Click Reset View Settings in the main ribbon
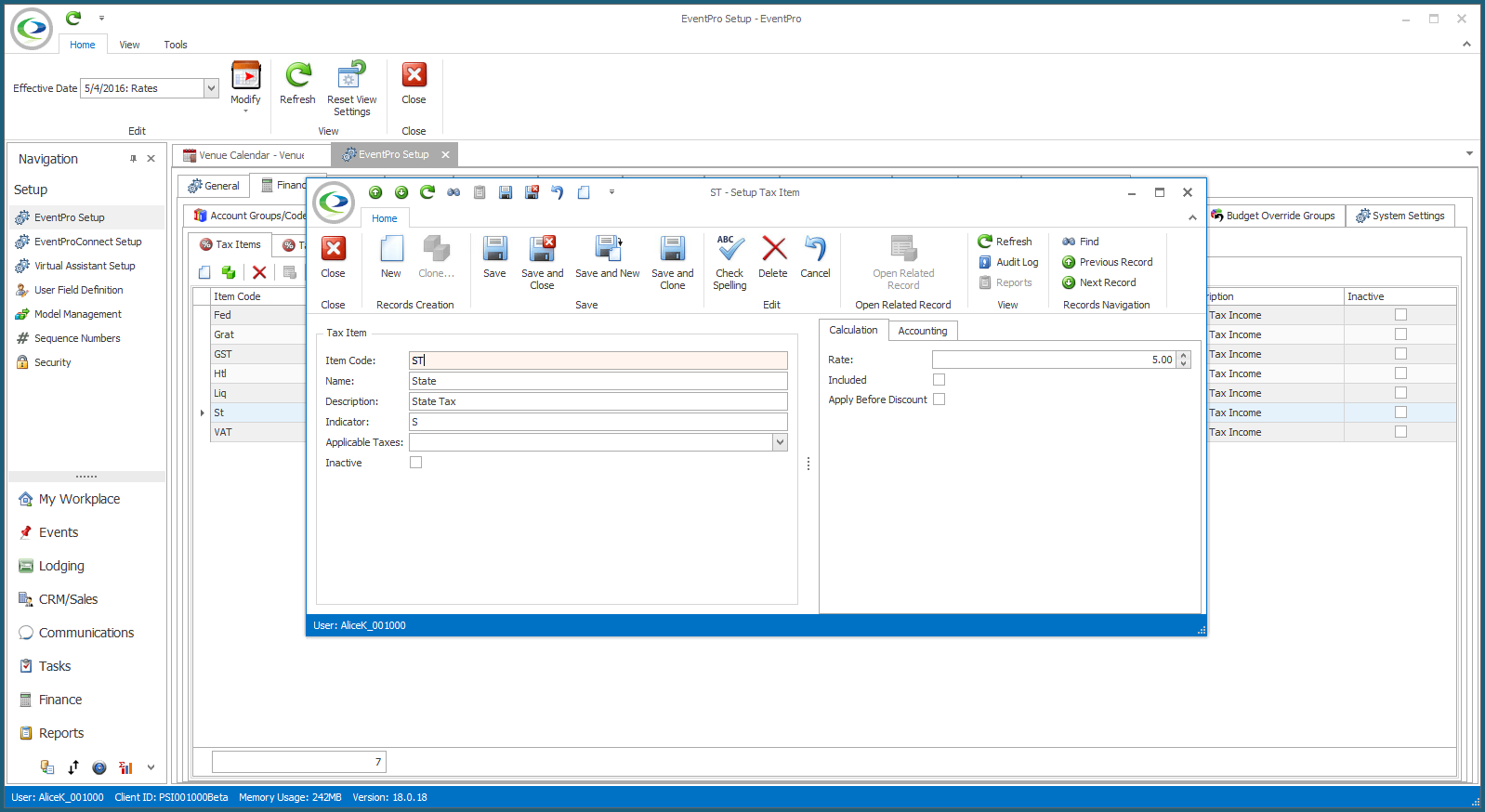 click(x=351, y=89)
